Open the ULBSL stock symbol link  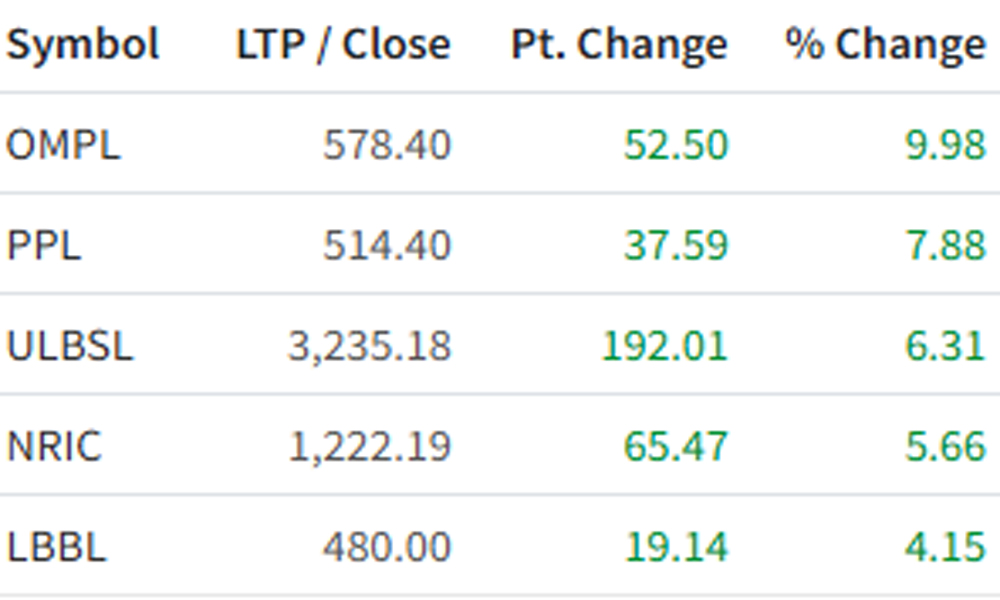tap(70, 346)
